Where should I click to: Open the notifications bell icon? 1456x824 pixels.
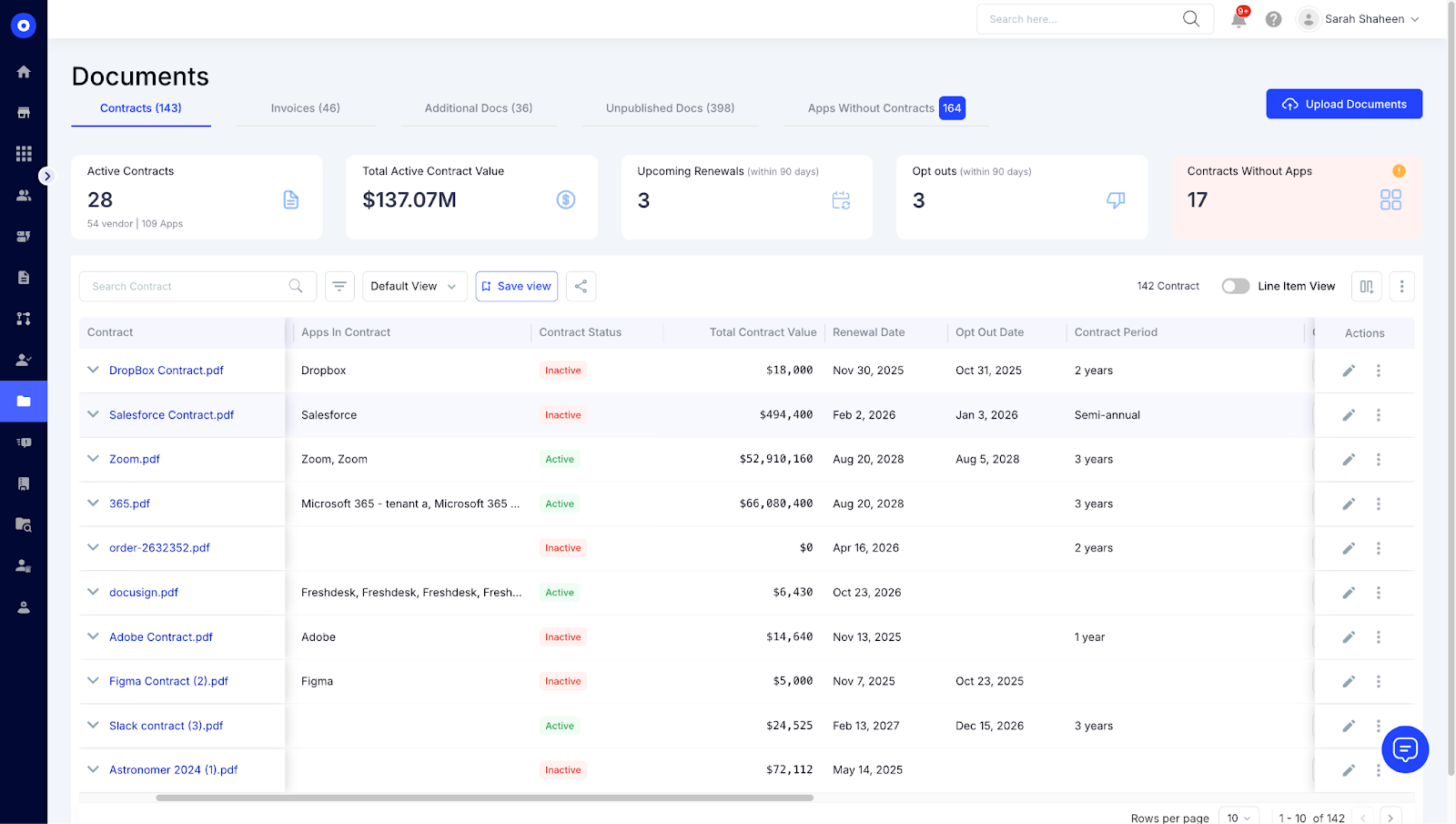click(x=1238, y=18)
